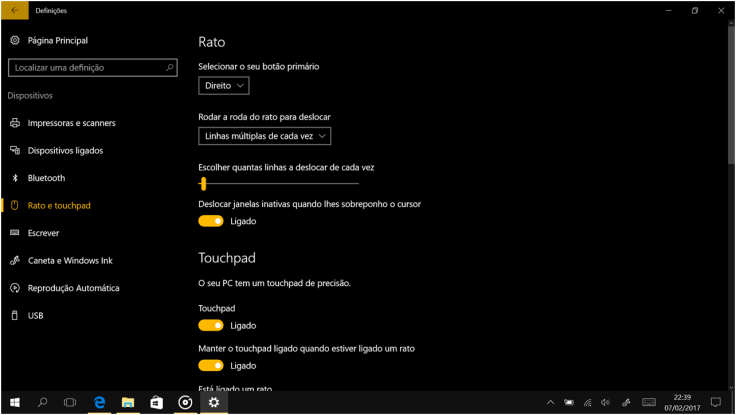Select Reprodução Automática in the sidebar
This screenshot has width=736, height=415.
[73, 288]
